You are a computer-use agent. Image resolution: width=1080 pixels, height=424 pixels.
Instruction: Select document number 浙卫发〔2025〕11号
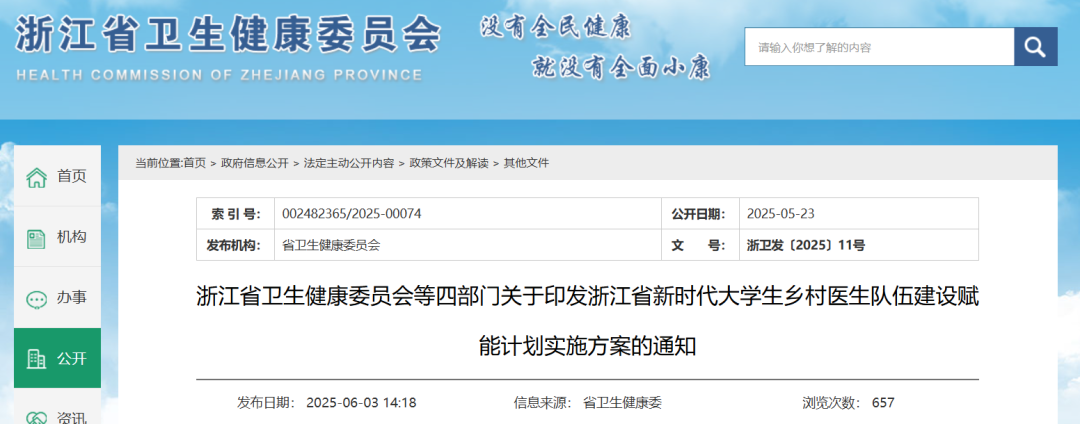[806, 245]
